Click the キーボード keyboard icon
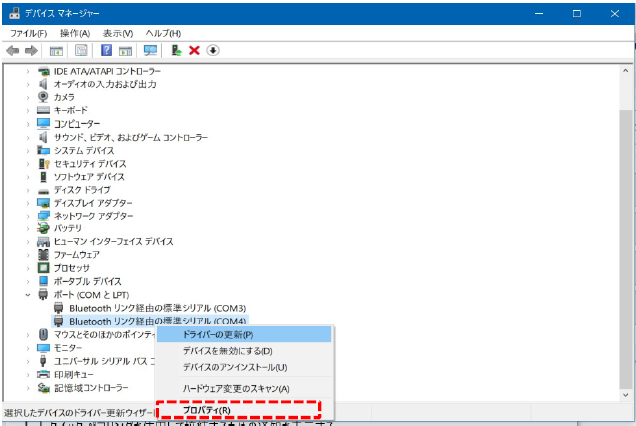The image size is (636, 426). 43,110
